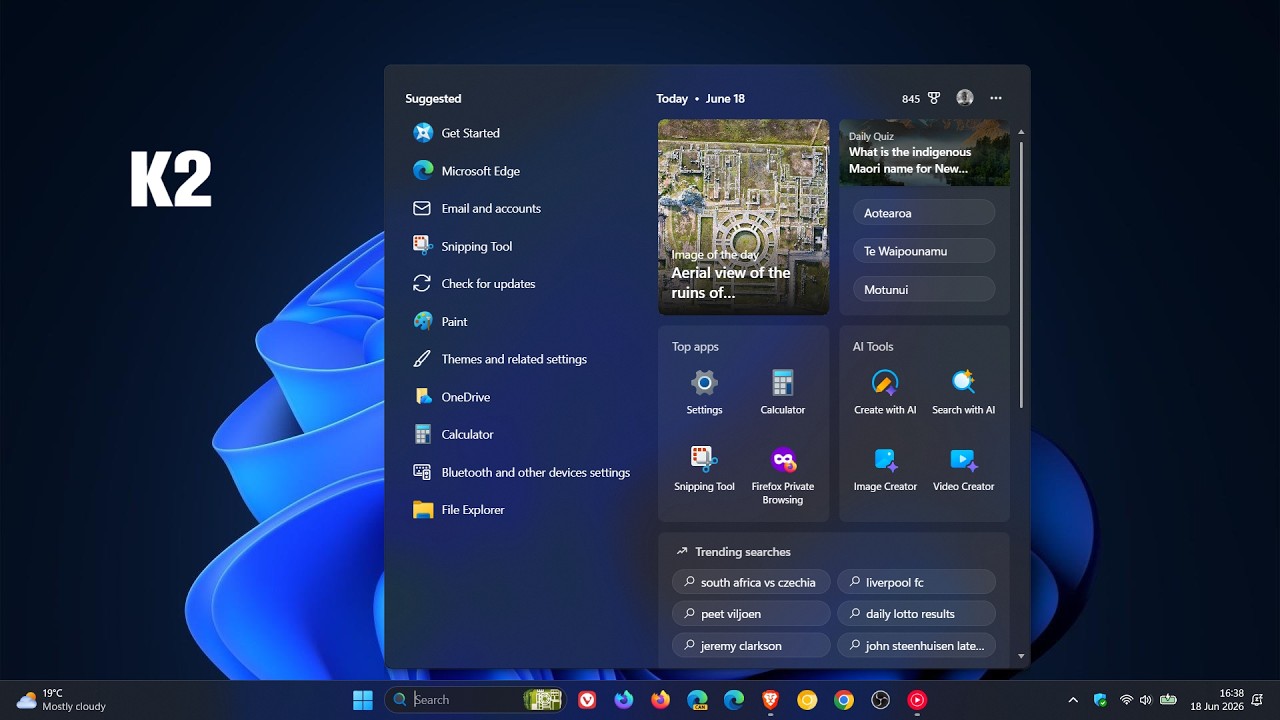This screenshot has width=1280, height=720.
Task: Launch OBS Studio from the taskbar
Action: (880, 700)
